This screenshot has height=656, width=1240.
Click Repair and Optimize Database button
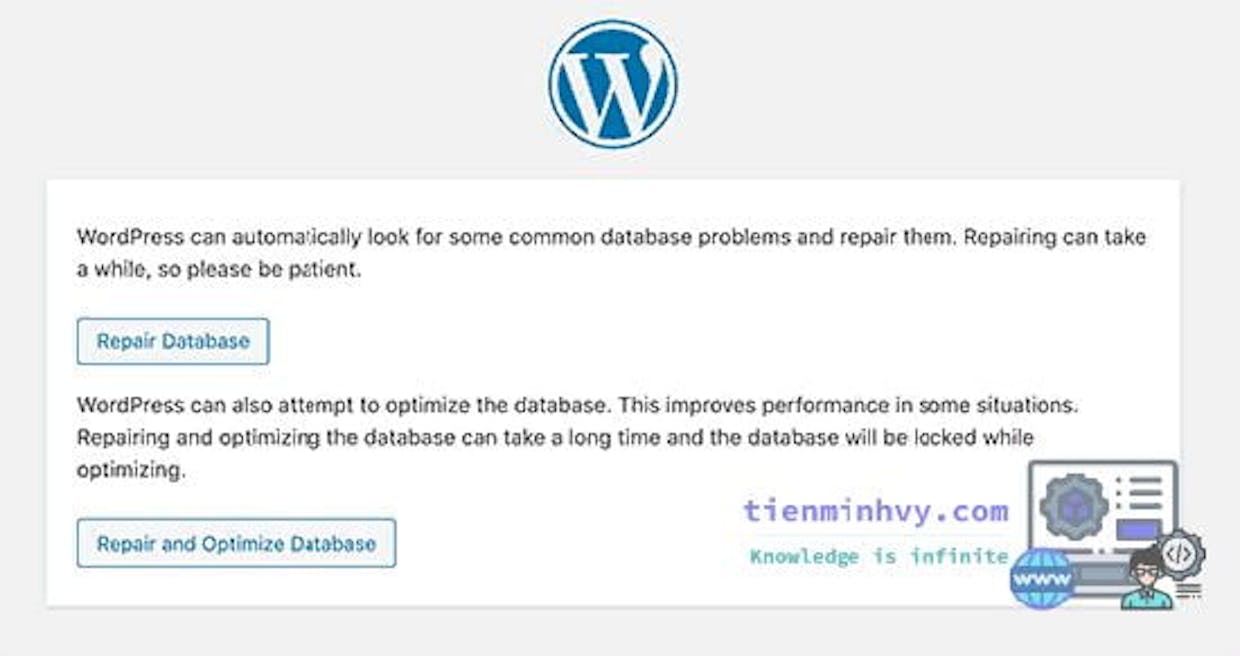tap(236, 544)
